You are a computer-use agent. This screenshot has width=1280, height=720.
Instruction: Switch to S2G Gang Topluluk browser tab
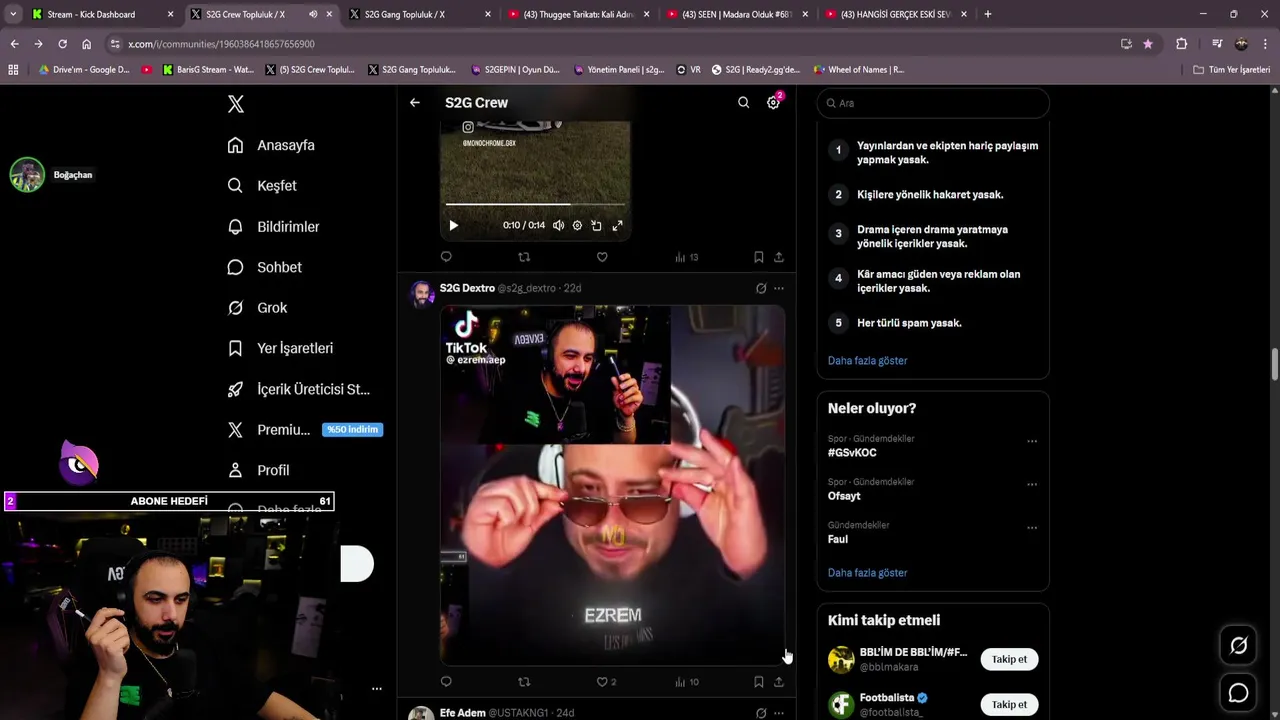point(419,14)
